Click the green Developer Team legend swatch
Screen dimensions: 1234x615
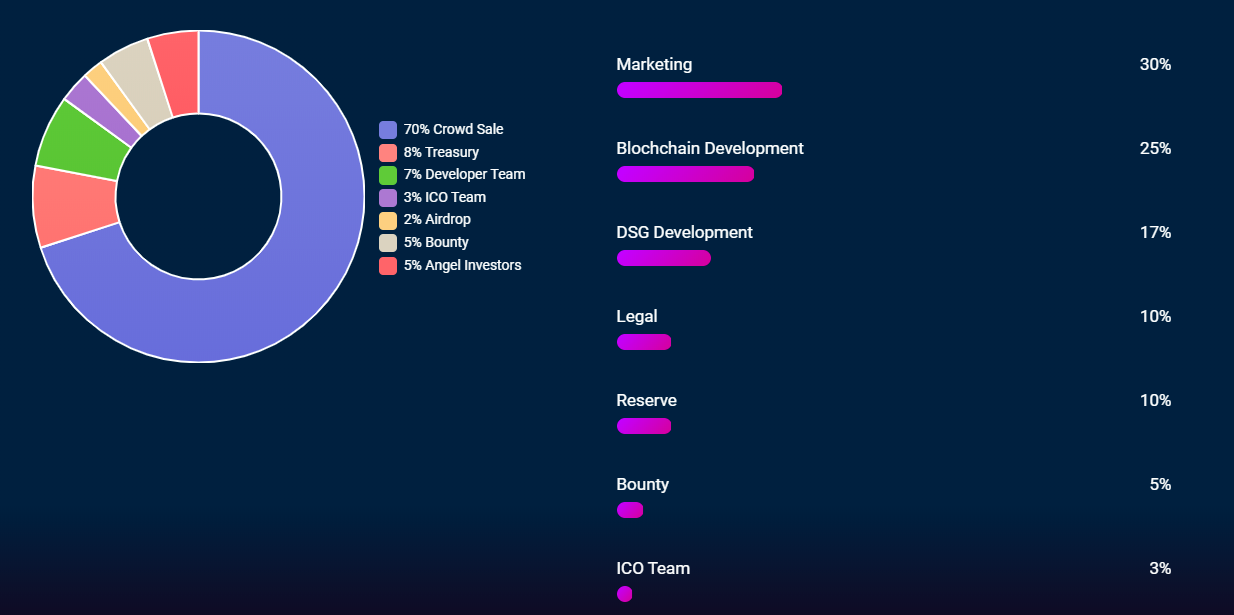coord(388,175)
